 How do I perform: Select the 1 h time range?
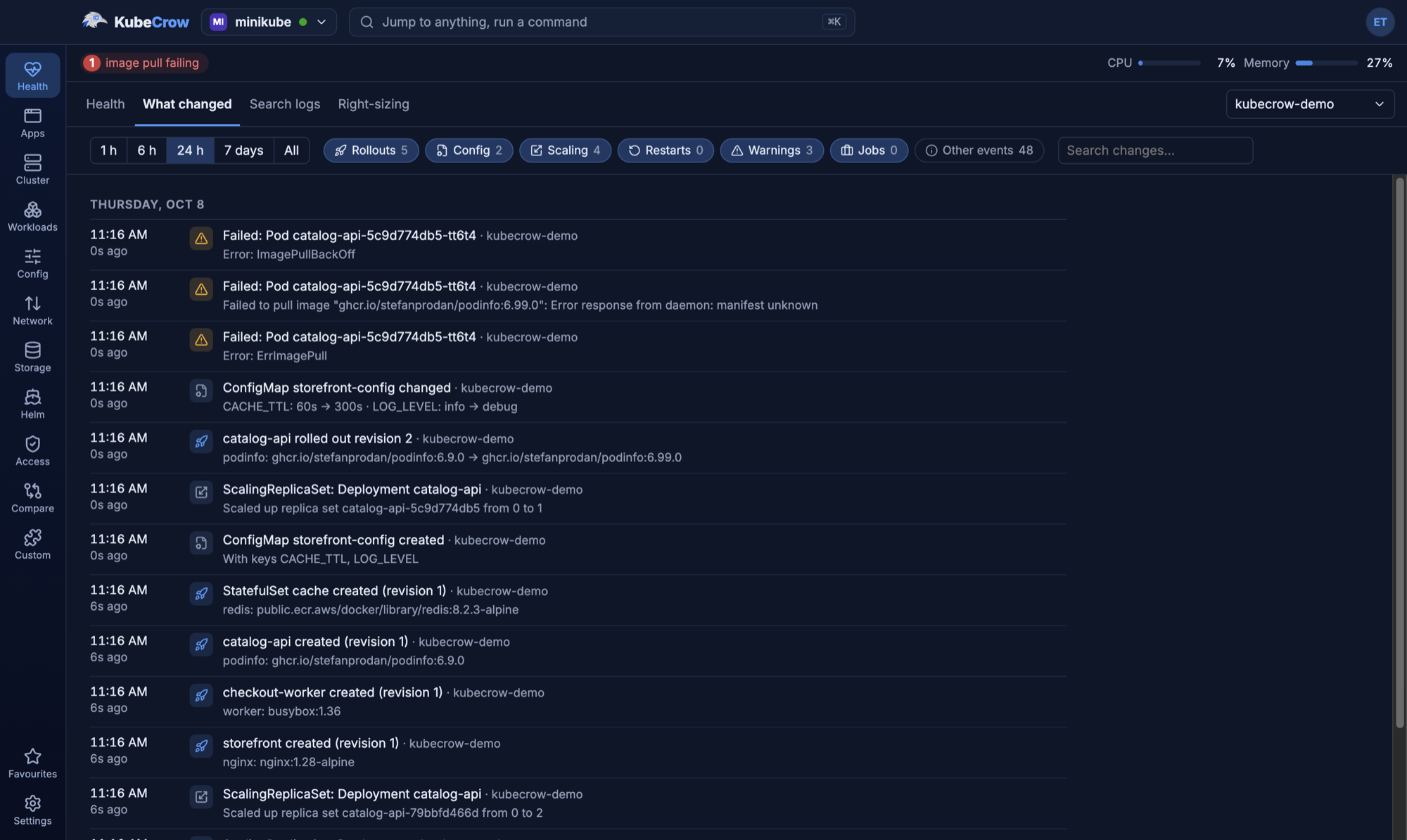point(108,151)
